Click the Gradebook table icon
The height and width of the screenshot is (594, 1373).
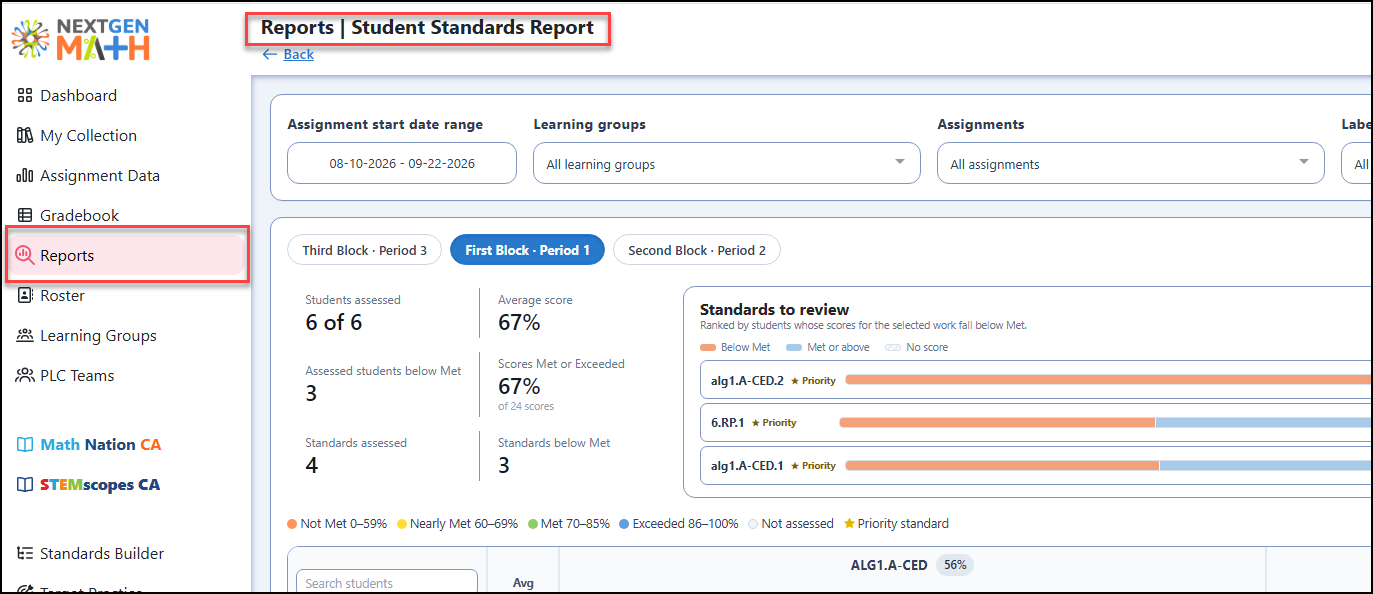click(25, 216)
